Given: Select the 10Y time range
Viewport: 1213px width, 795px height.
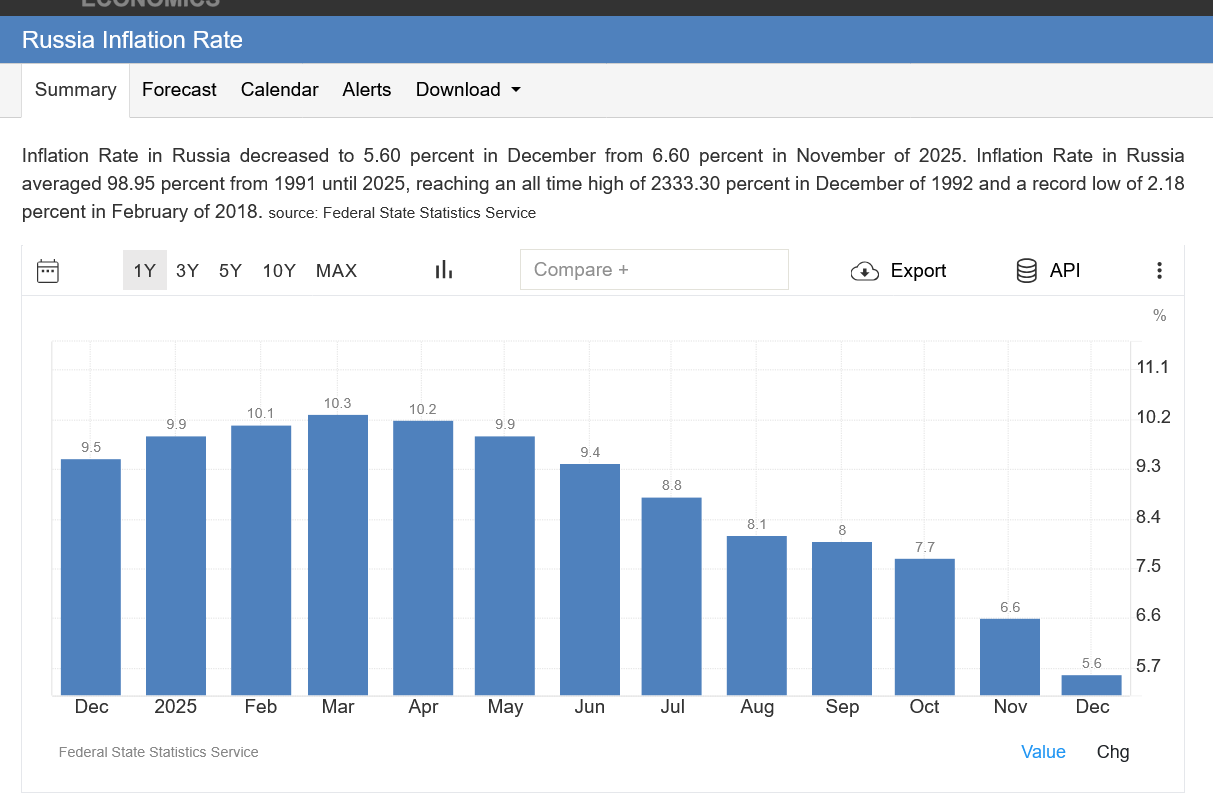Looking at the screenshot, I should tap(279, 270).
